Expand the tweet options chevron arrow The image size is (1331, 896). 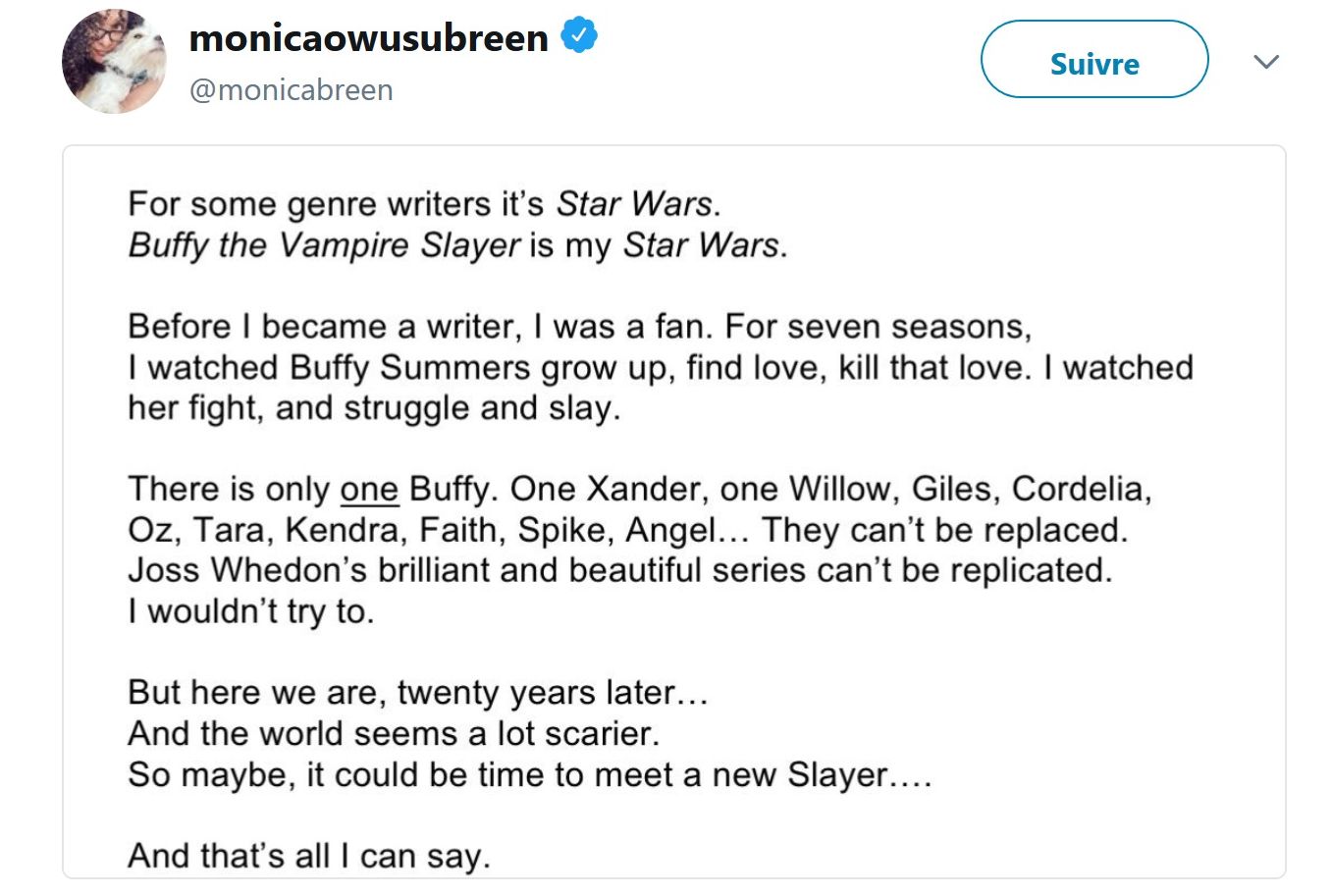click(1266, 62)
